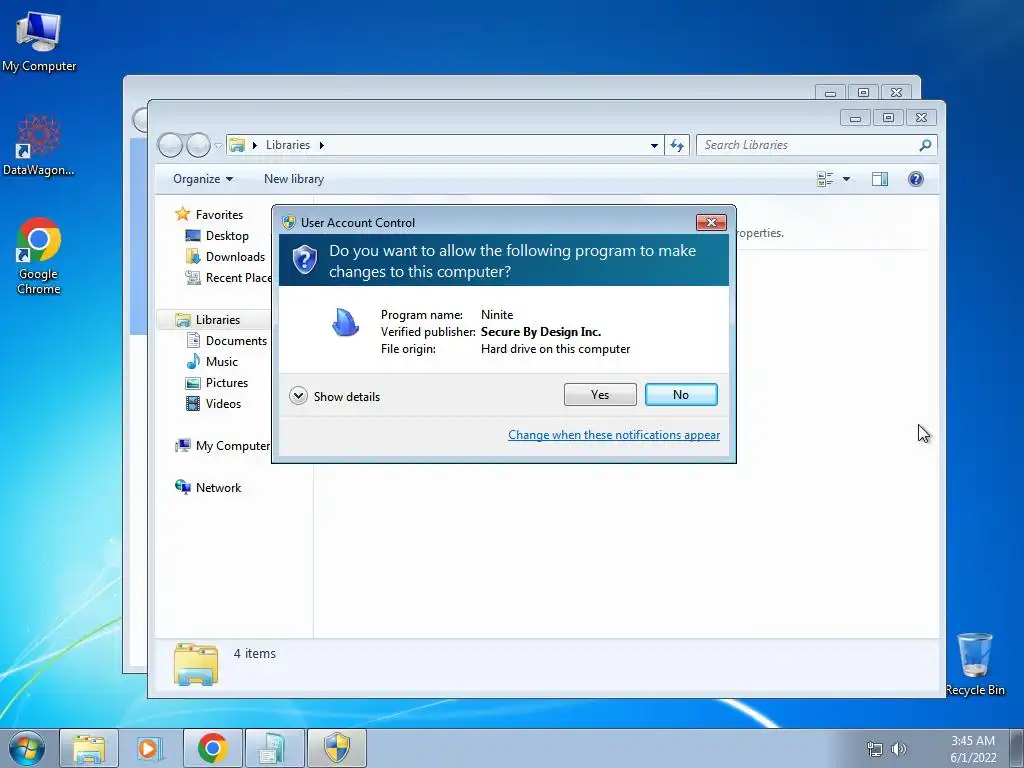This screenshot has width=1024, height=768.
Task: Click the search magnifier icon
Action: coord(925,145)
